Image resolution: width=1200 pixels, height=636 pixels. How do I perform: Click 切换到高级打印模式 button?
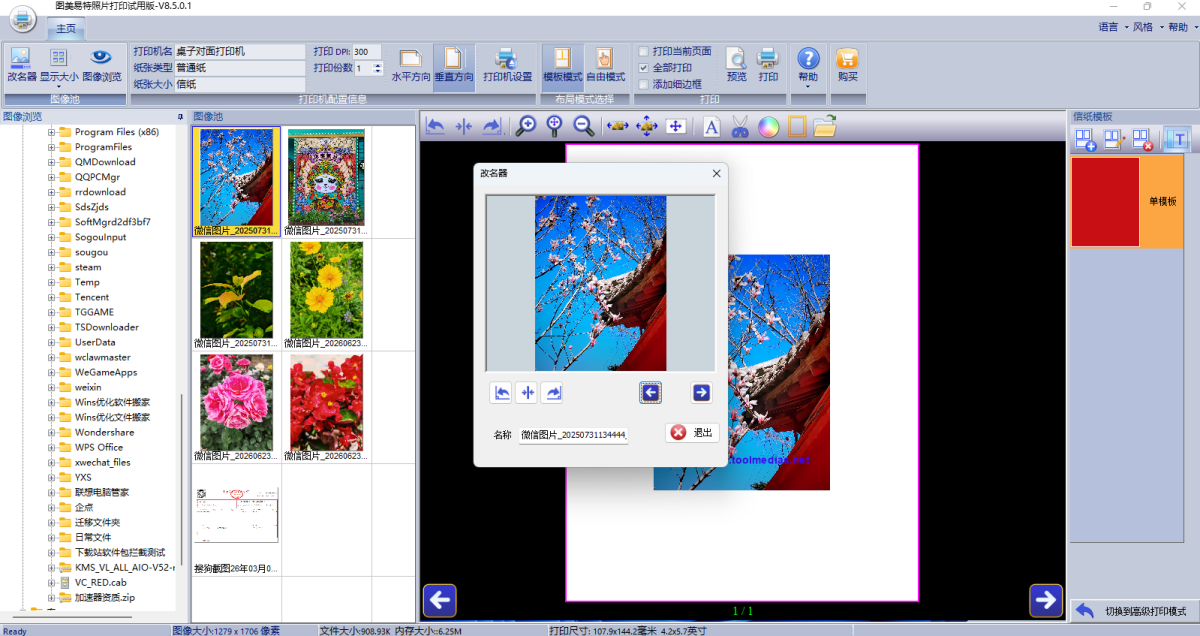[1132, 610]
